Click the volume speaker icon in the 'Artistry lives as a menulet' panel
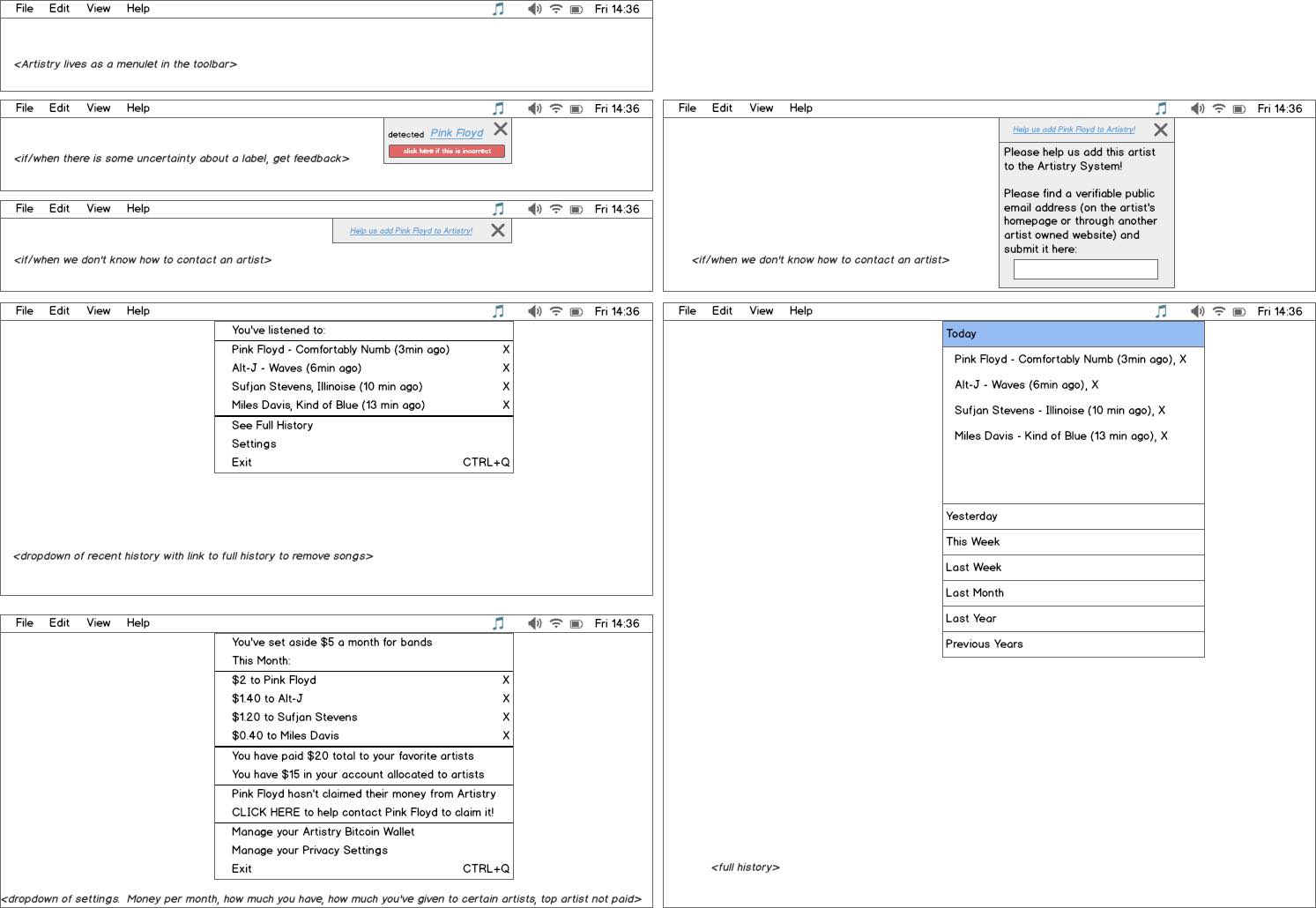 coord(535,9)
